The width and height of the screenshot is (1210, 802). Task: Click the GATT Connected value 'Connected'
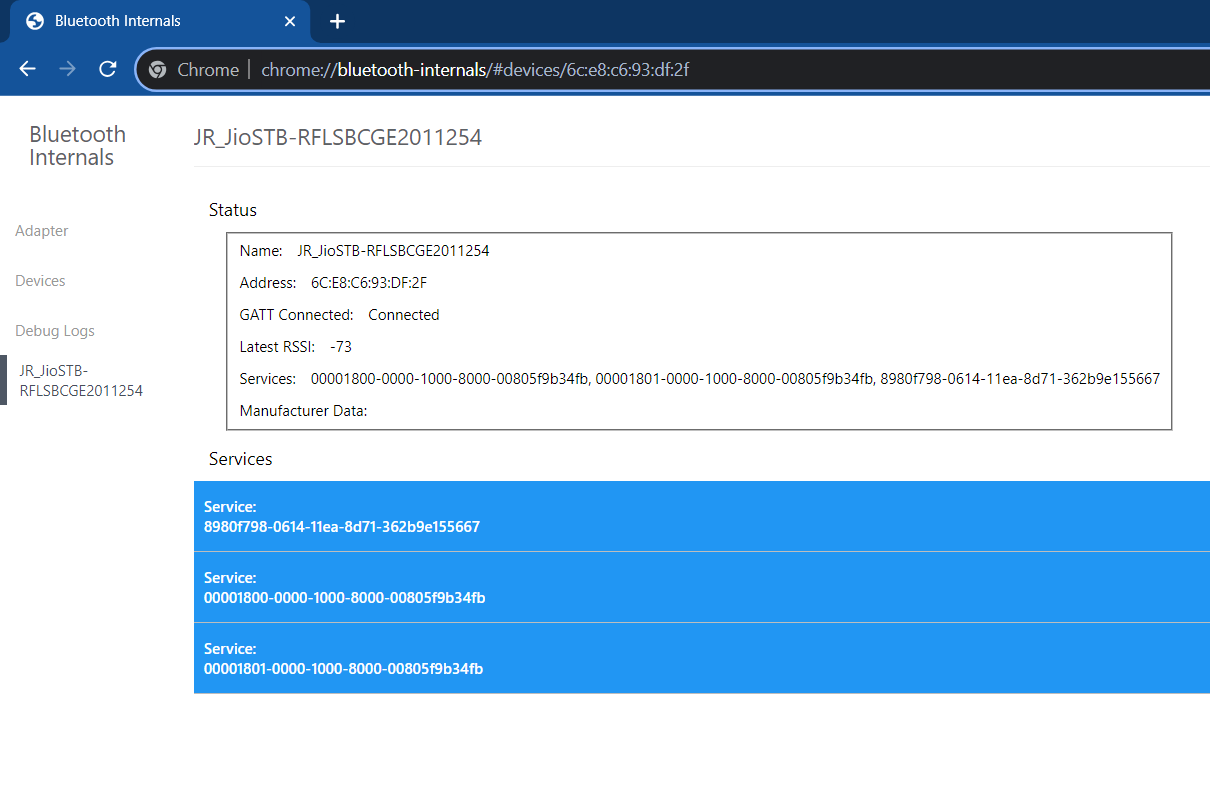click(x=404, y=315)
